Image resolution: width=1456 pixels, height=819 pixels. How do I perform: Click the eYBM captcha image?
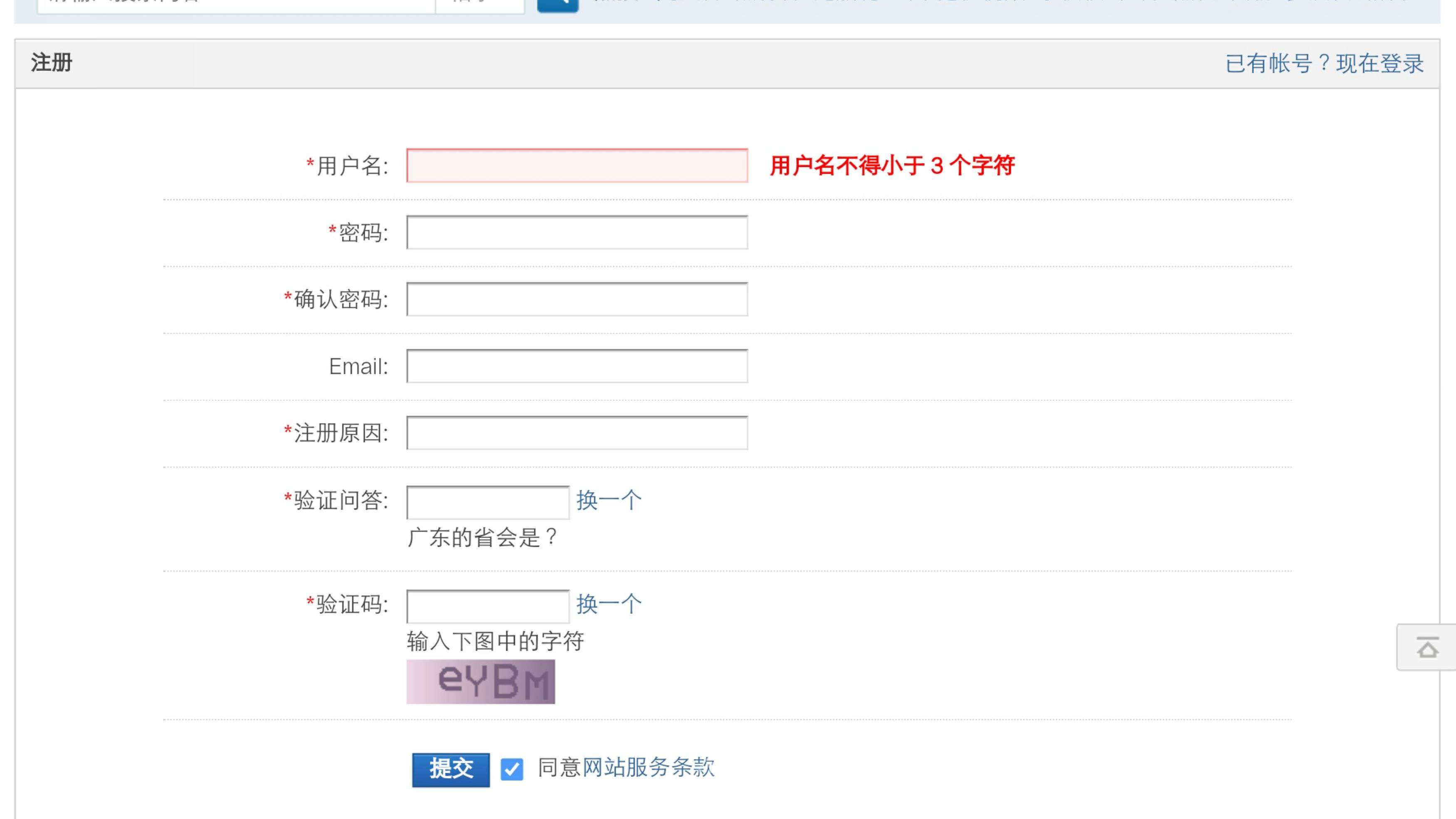(480, 682)
